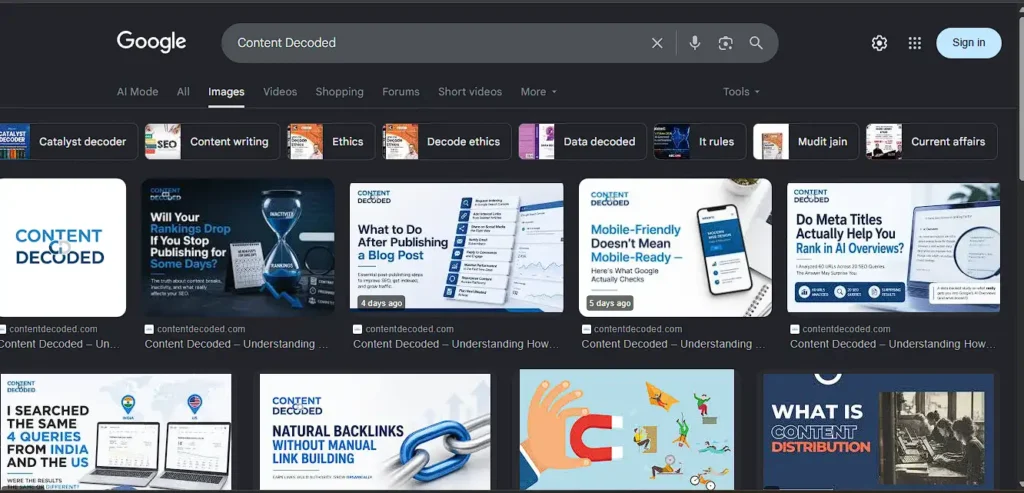Viewport: 1024px width, 493px height.
Task: Open the Shopping tab
Action: (x=340, y=92)
